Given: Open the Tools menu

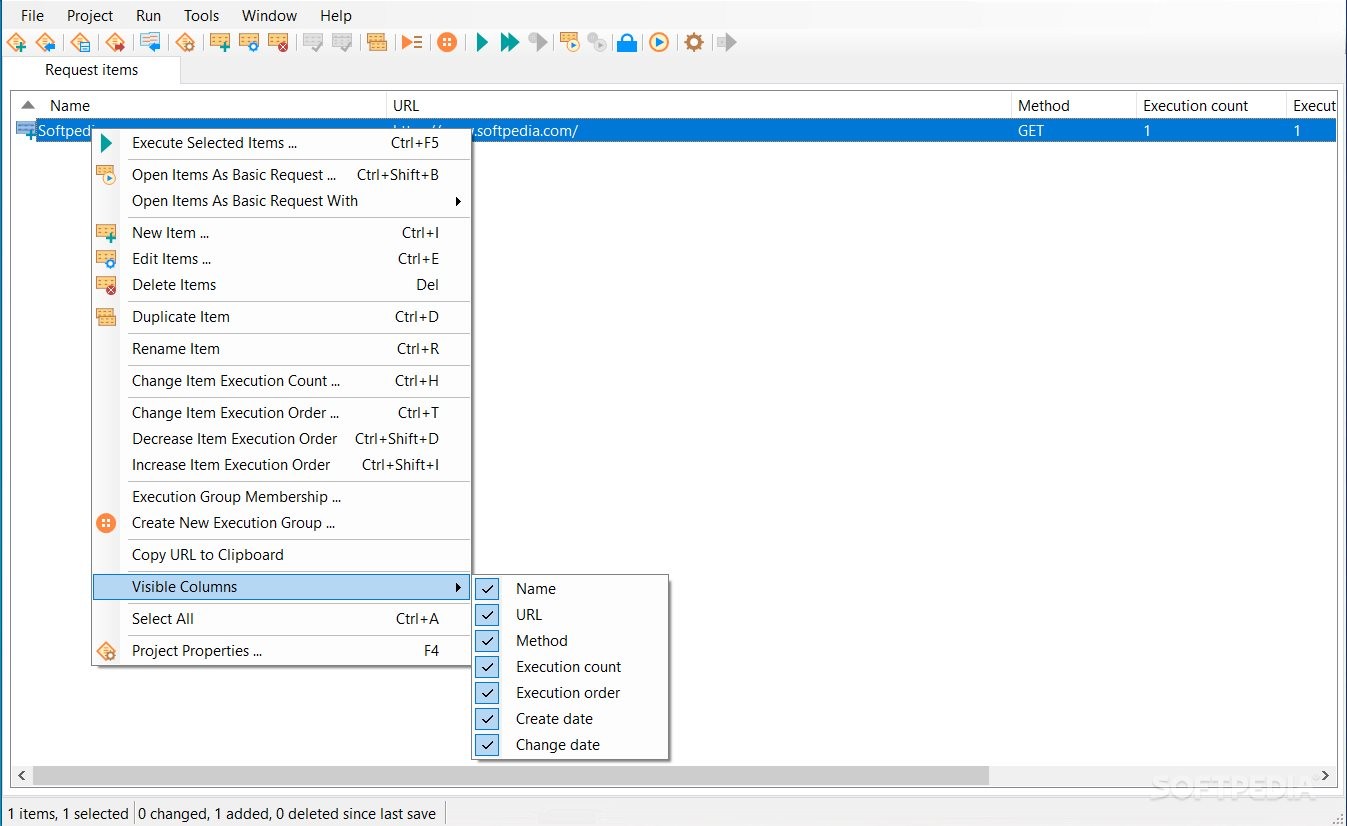Looking at the screenshot, I should coord(202,16).
